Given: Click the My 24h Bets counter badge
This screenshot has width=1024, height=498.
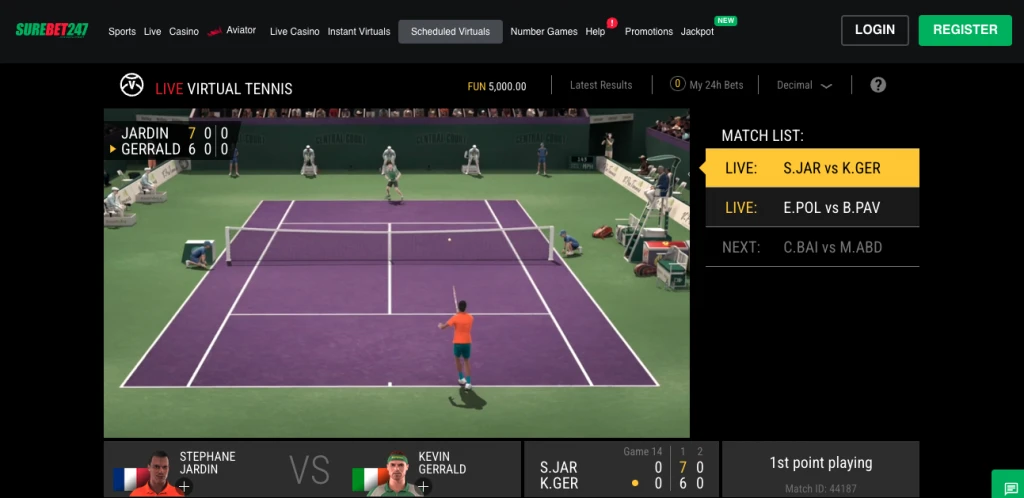Looking at the screenshot, I should 677,85.
